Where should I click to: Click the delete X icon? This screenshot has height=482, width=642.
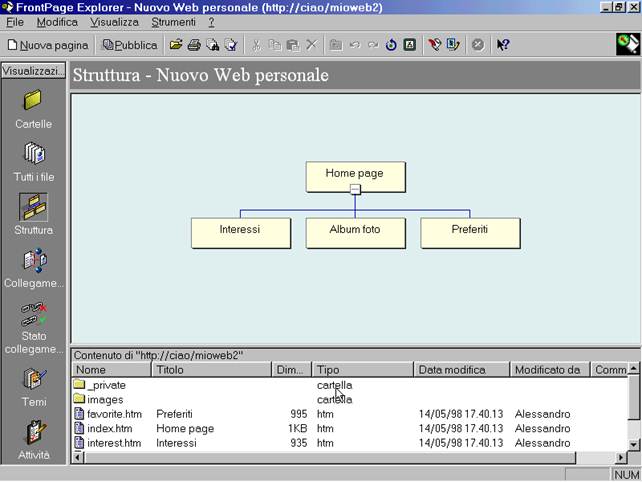point(312,45)
